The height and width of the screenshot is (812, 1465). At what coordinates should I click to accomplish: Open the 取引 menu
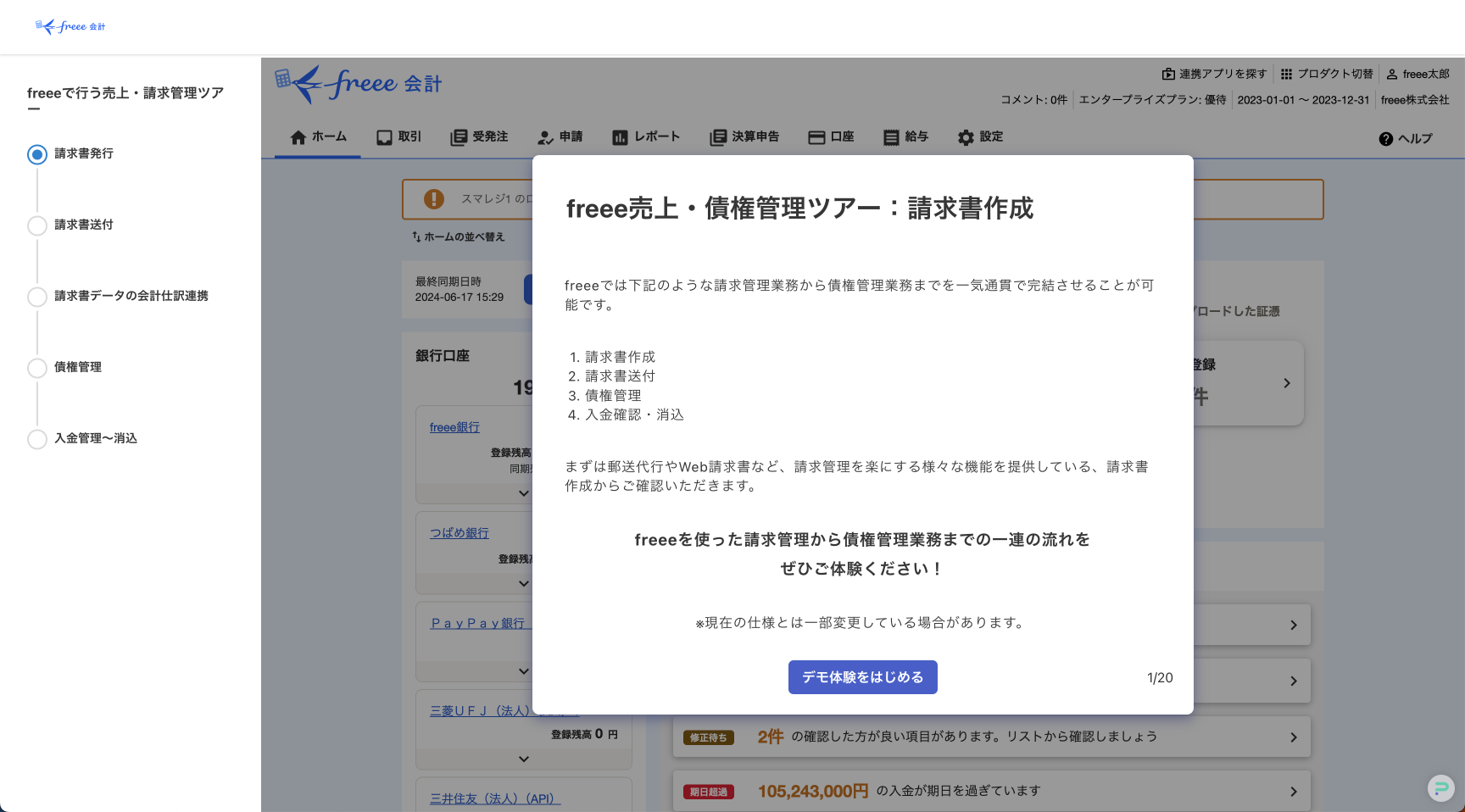point(398,137)
